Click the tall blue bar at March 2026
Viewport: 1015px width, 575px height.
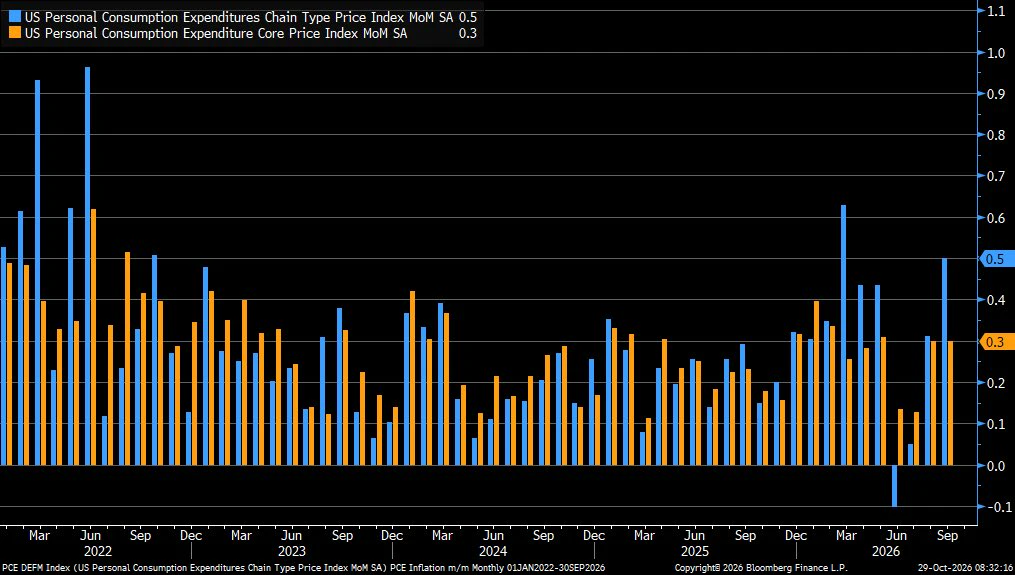[x=843, y=335]
